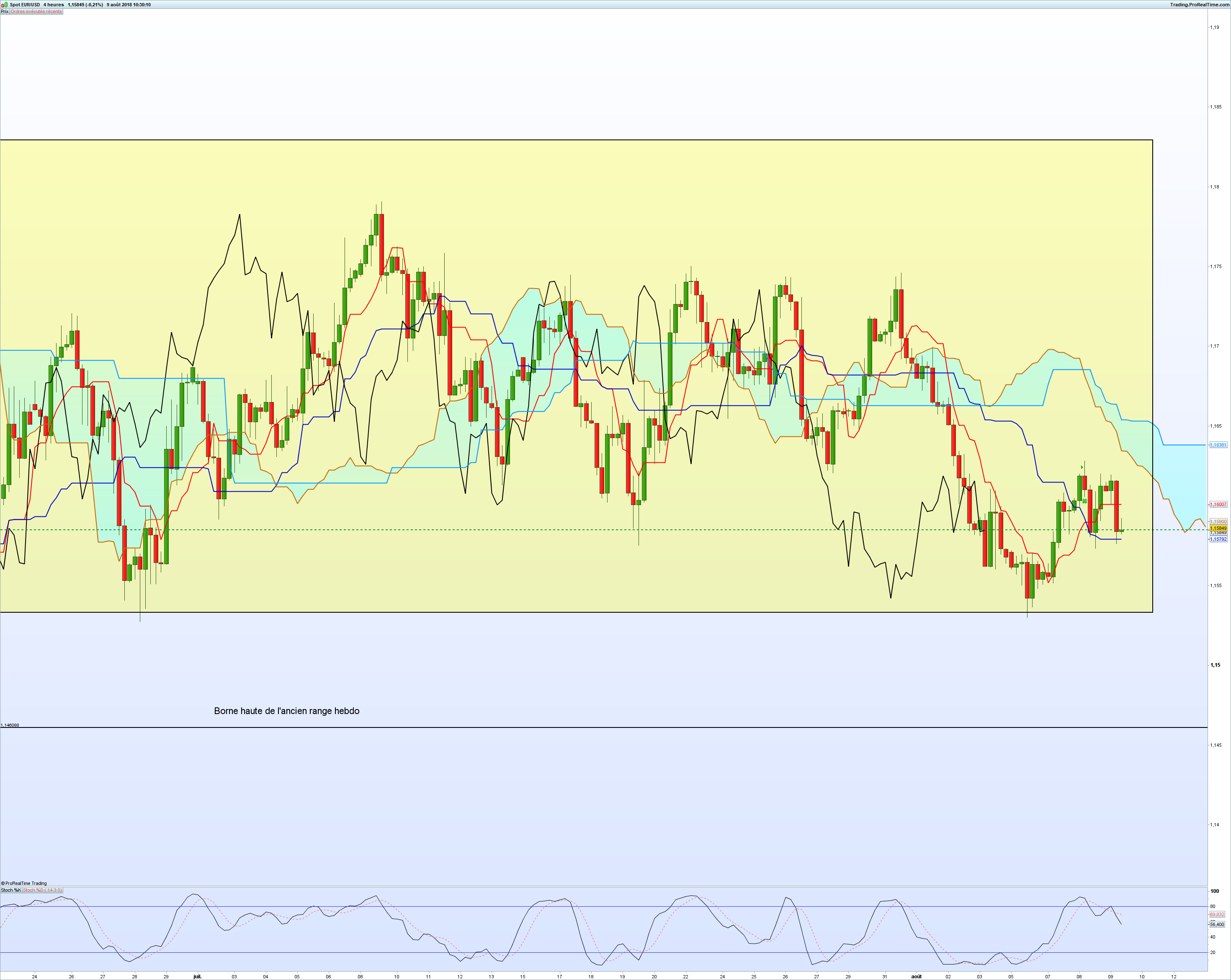
Task: Click the 1,15 bold price scale label
Action: pyautogui.click(x=1215, y=665)
